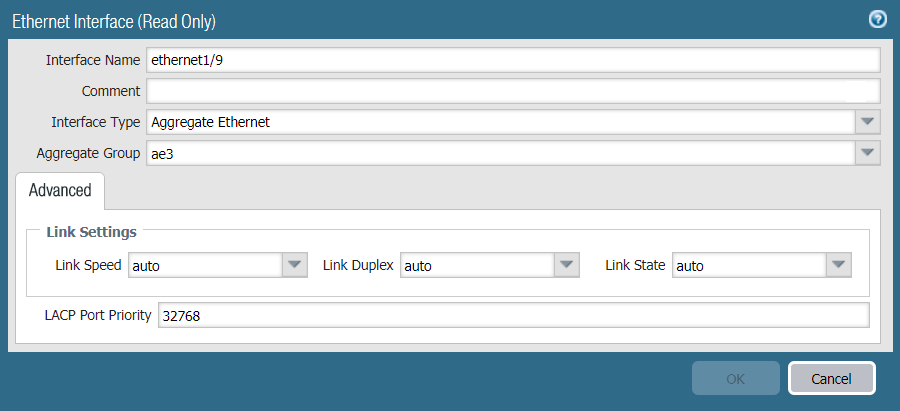Expand the Link Speed dropdown arrow
Viewport: 900px width, 411px height.
294,266
